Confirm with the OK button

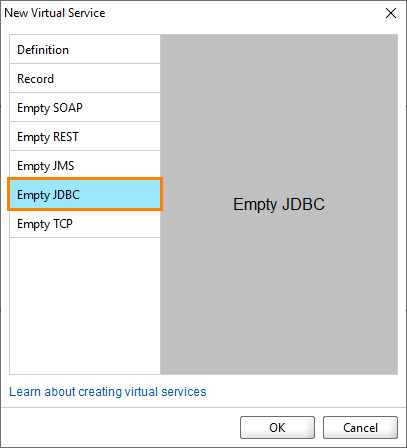click(277, 427)
